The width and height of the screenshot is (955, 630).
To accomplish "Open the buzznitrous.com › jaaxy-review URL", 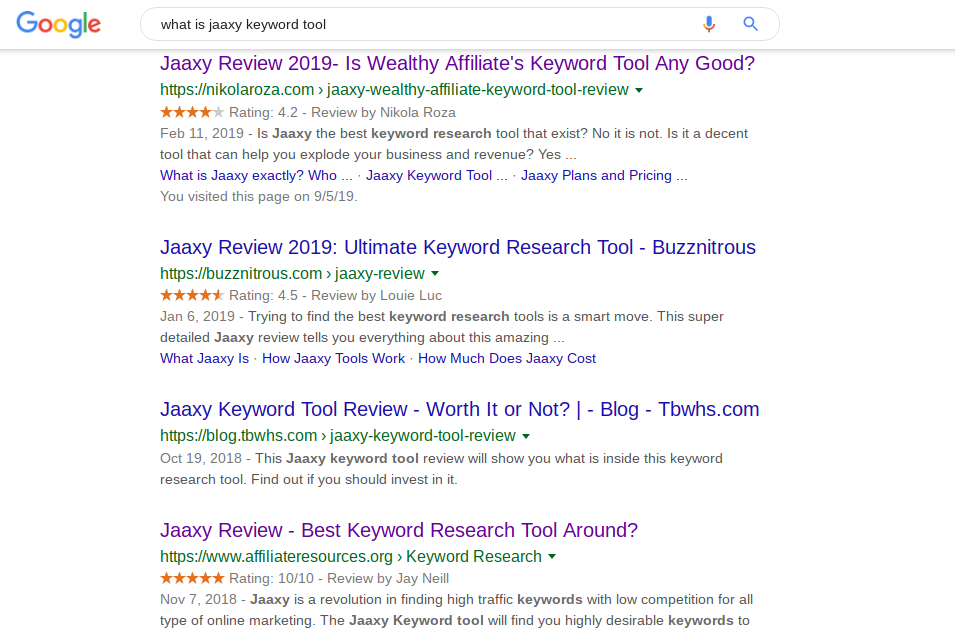I will click(292, 274).
